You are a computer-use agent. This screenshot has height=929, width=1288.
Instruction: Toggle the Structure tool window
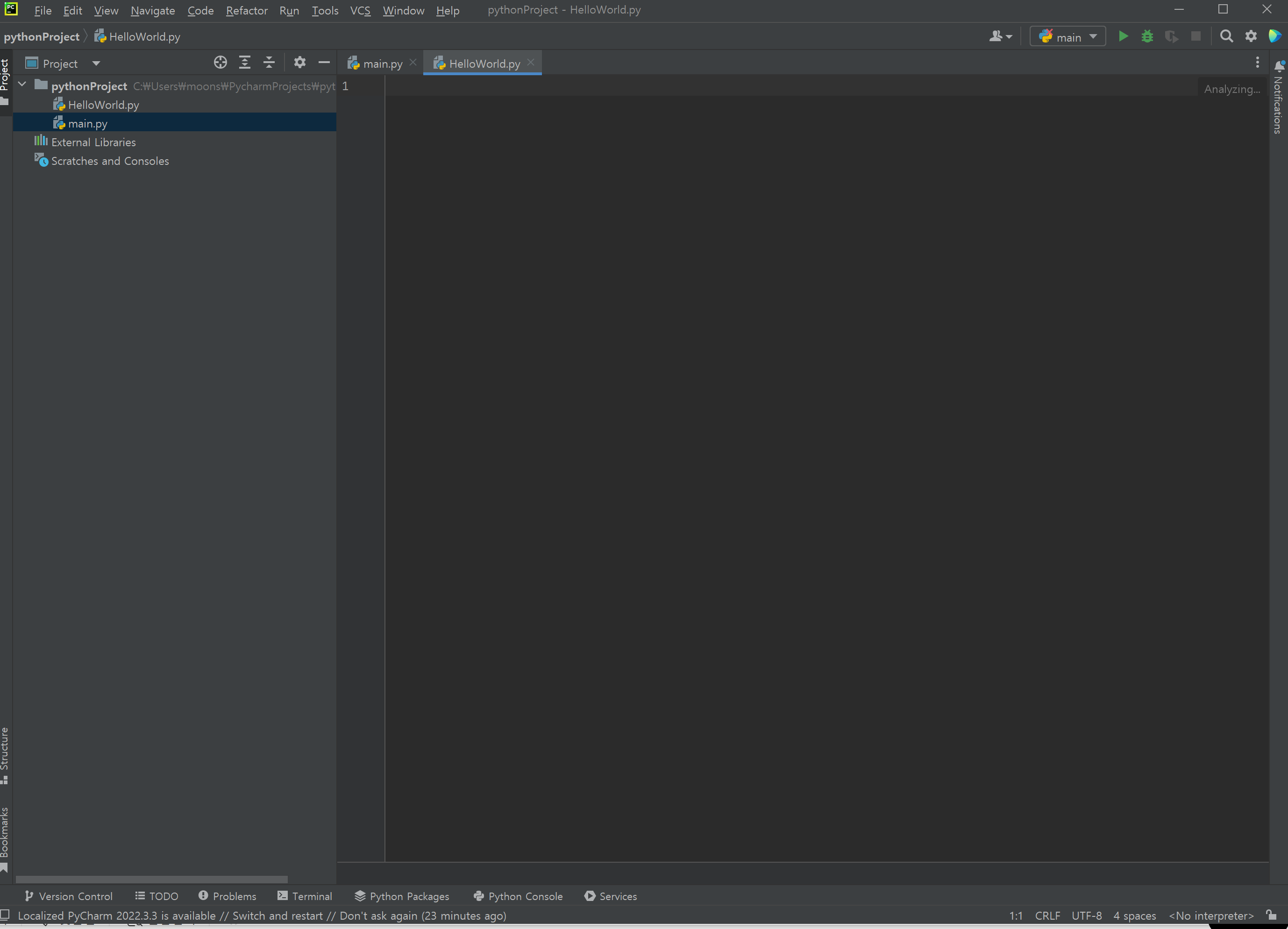[x=5, y=755]
